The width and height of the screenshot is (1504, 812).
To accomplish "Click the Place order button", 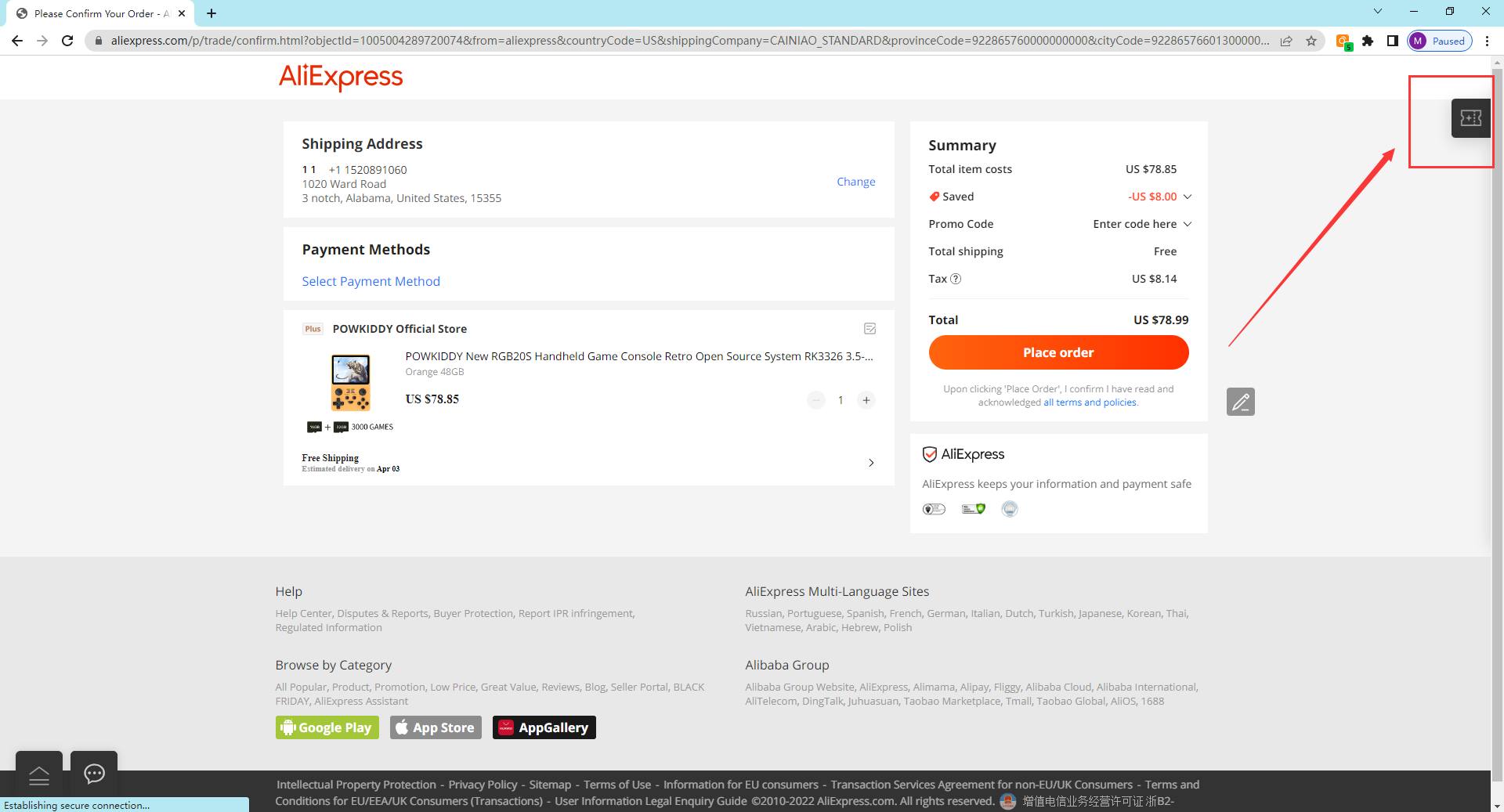I will pyautogui.click(x=1058, y=352).
